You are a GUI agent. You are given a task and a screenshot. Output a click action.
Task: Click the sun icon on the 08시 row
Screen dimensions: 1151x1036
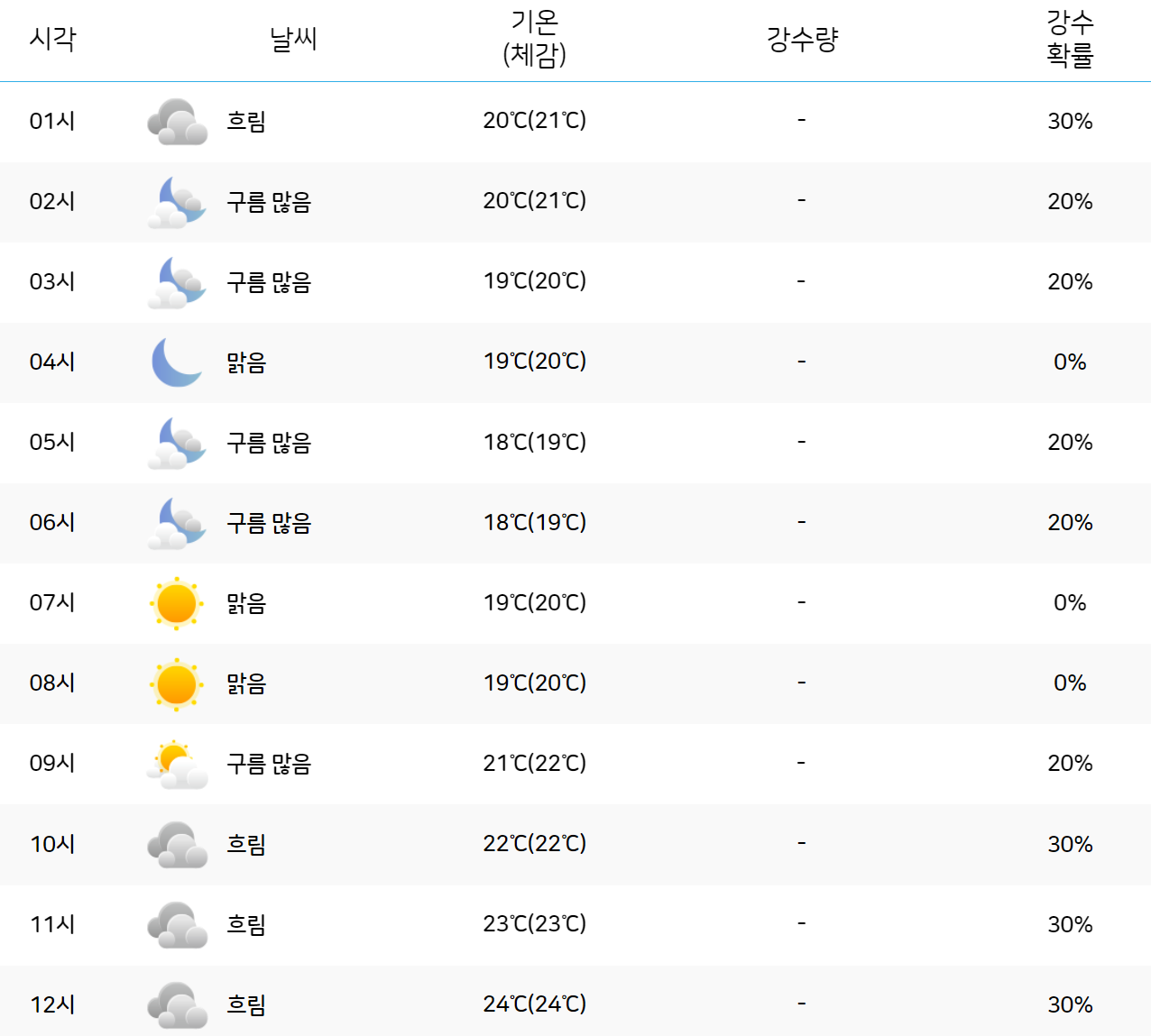[x=178, y=683]
